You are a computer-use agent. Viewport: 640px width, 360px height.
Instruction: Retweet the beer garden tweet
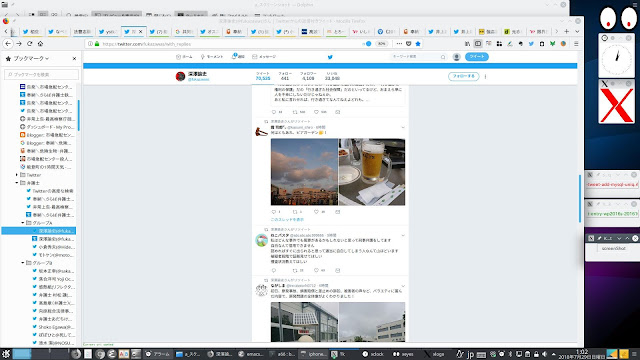pos(295,212)
